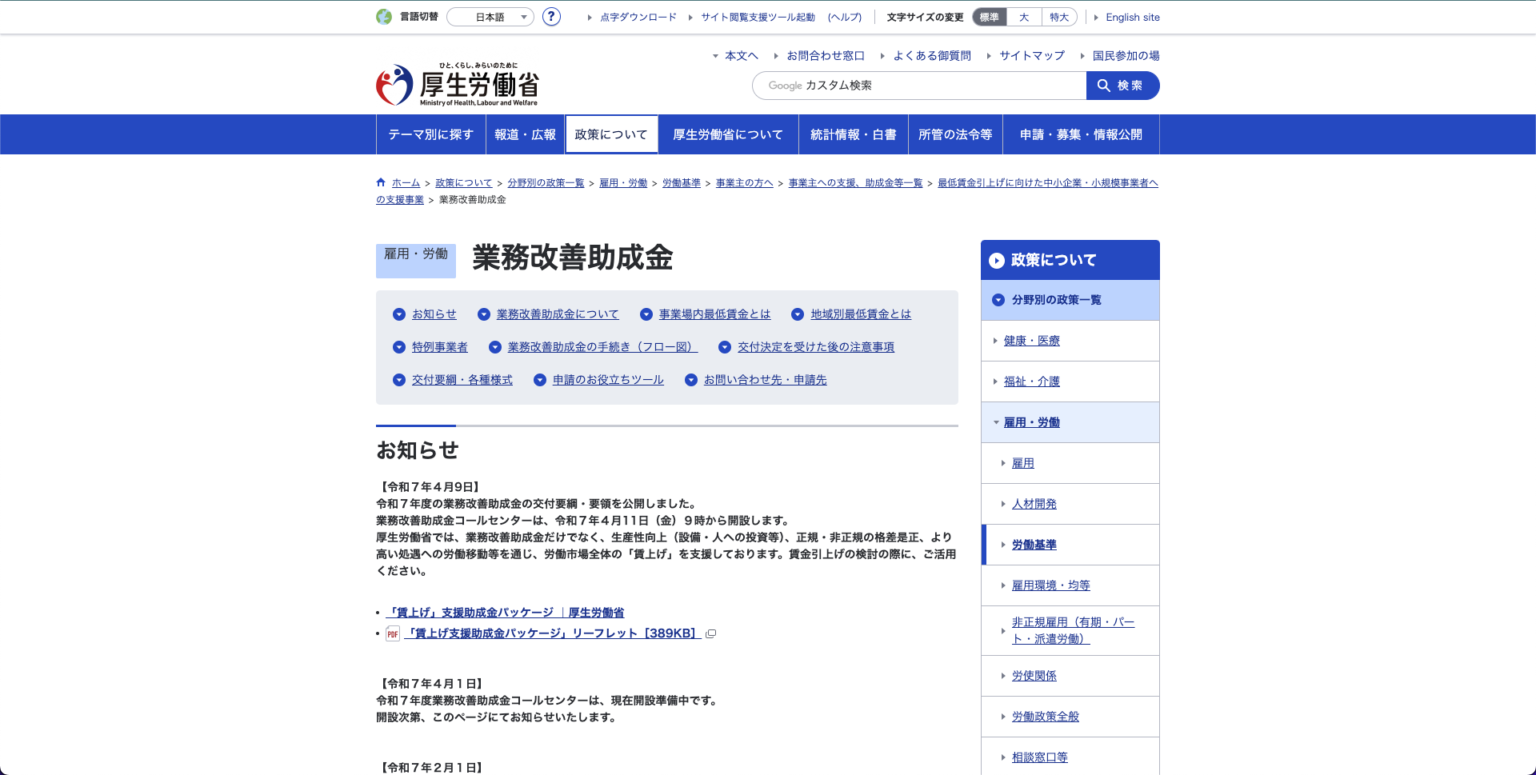Click the external-link icon next to the leaflet
The width and height of the screenshot is (1536, 775).
pos(710,633)
